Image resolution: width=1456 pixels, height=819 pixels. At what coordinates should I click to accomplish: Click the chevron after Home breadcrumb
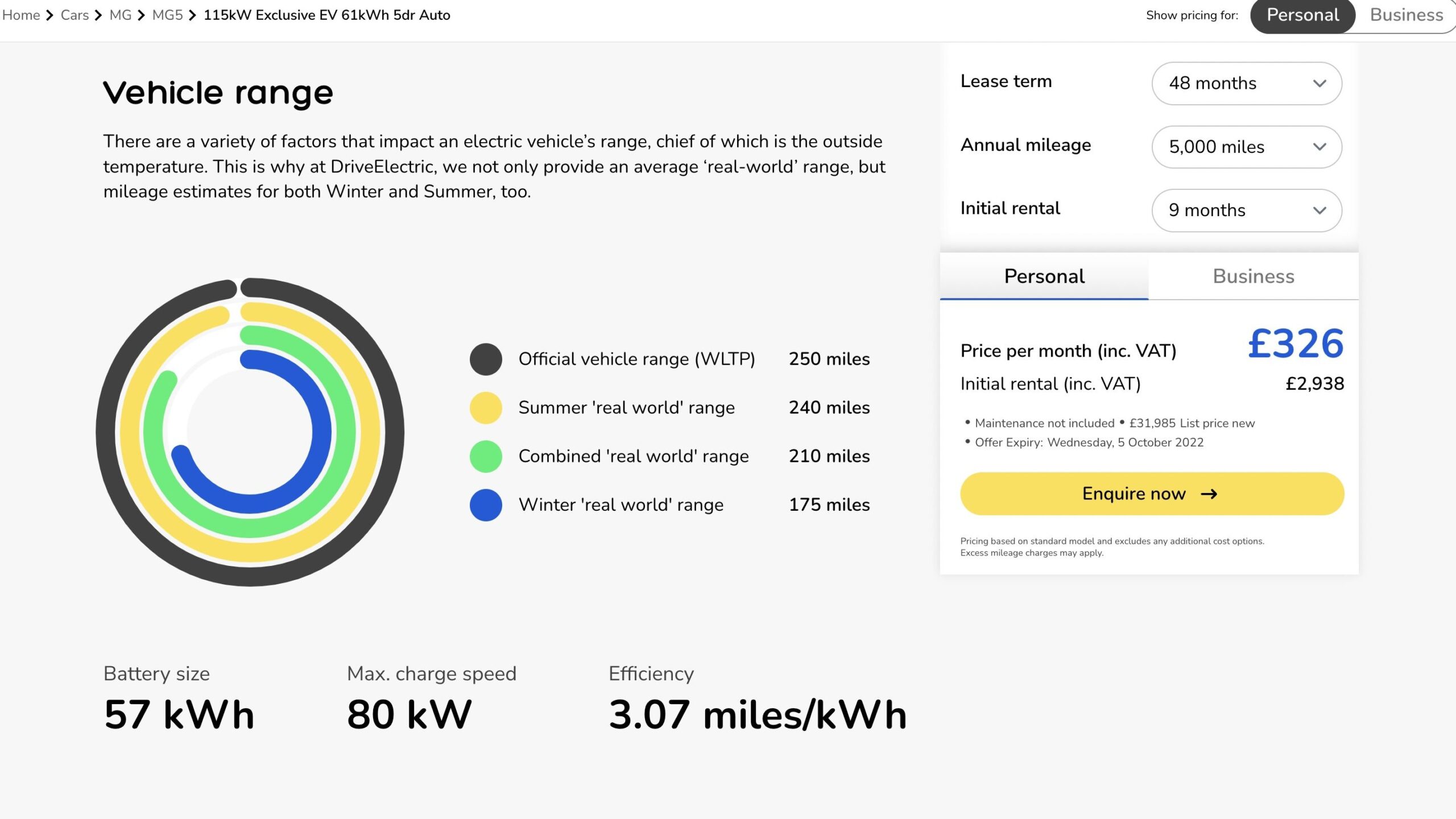tap(50, 15)
